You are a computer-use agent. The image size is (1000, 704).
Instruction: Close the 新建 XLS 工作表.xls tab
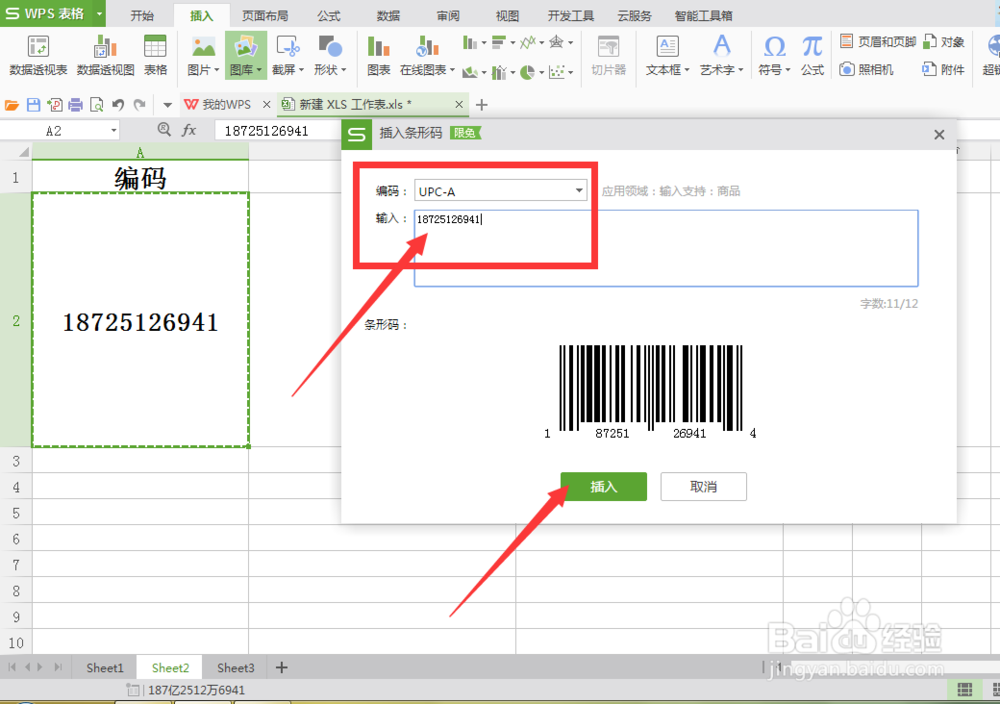tap(459, 105)
